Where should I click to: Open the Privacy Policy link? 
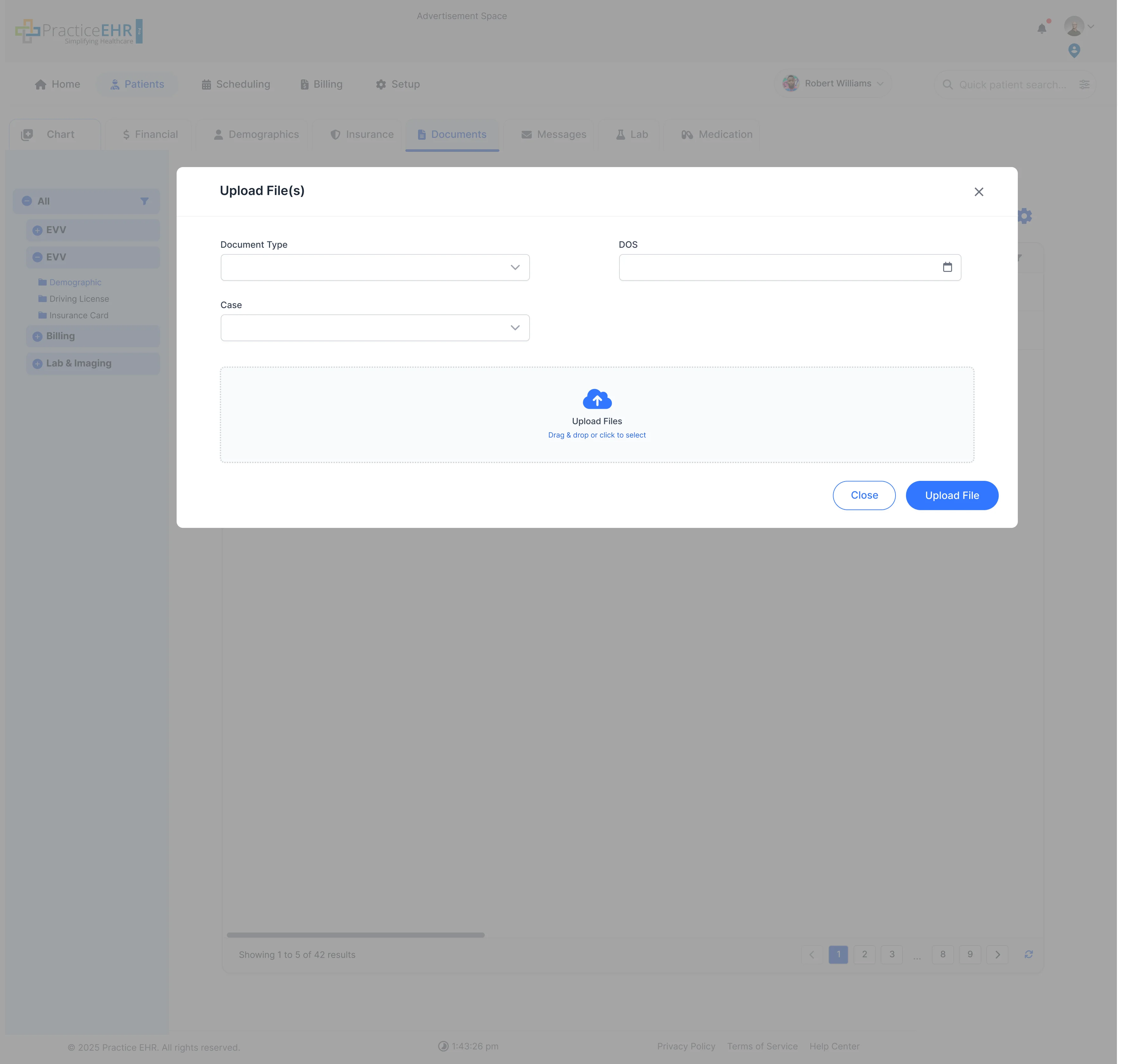click(x=686, y=1046)
